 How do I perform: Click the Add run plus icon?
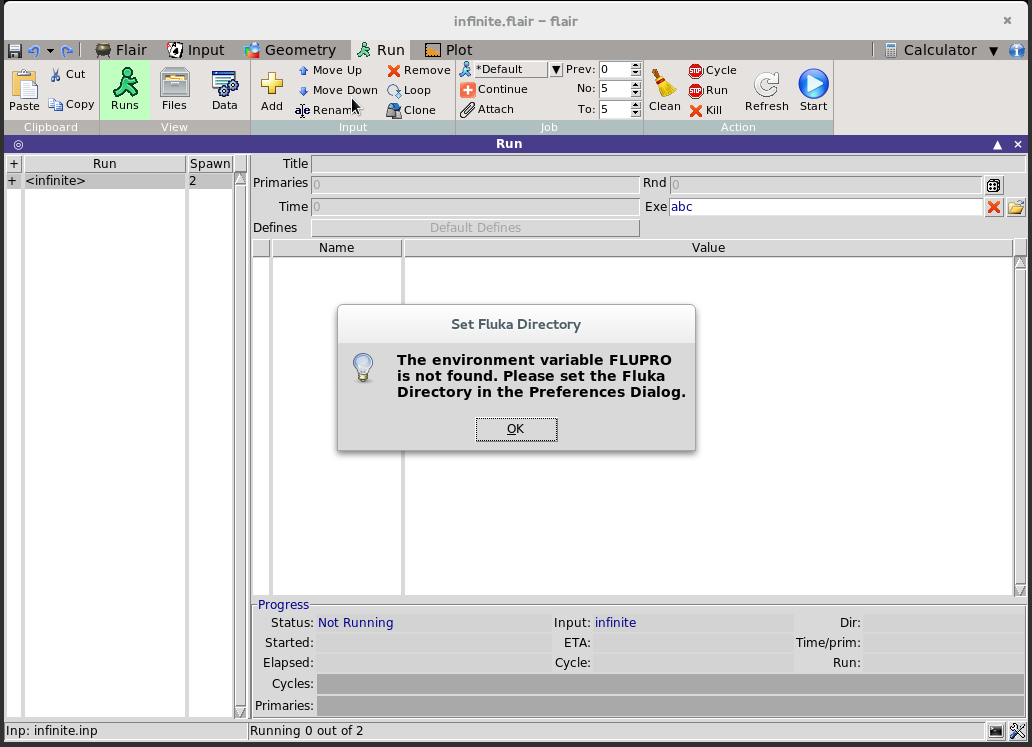coord(272,91)
